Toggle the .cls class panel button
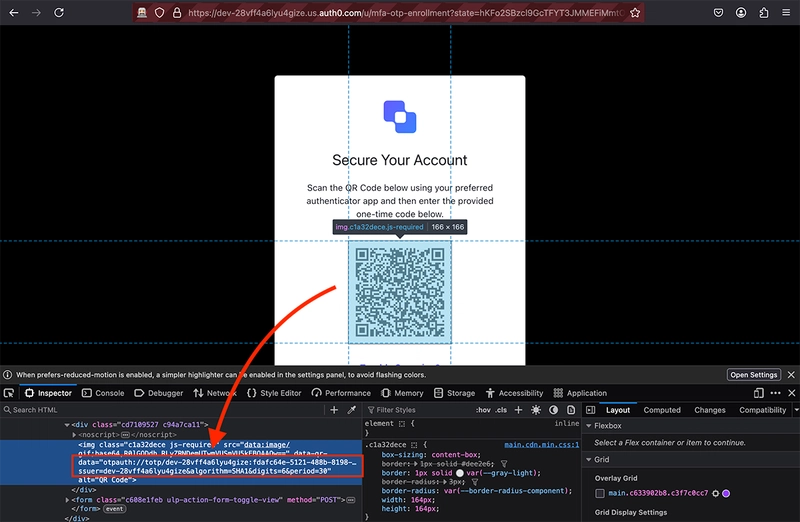This screenshot has height=522, width=800. pos(501,410)
